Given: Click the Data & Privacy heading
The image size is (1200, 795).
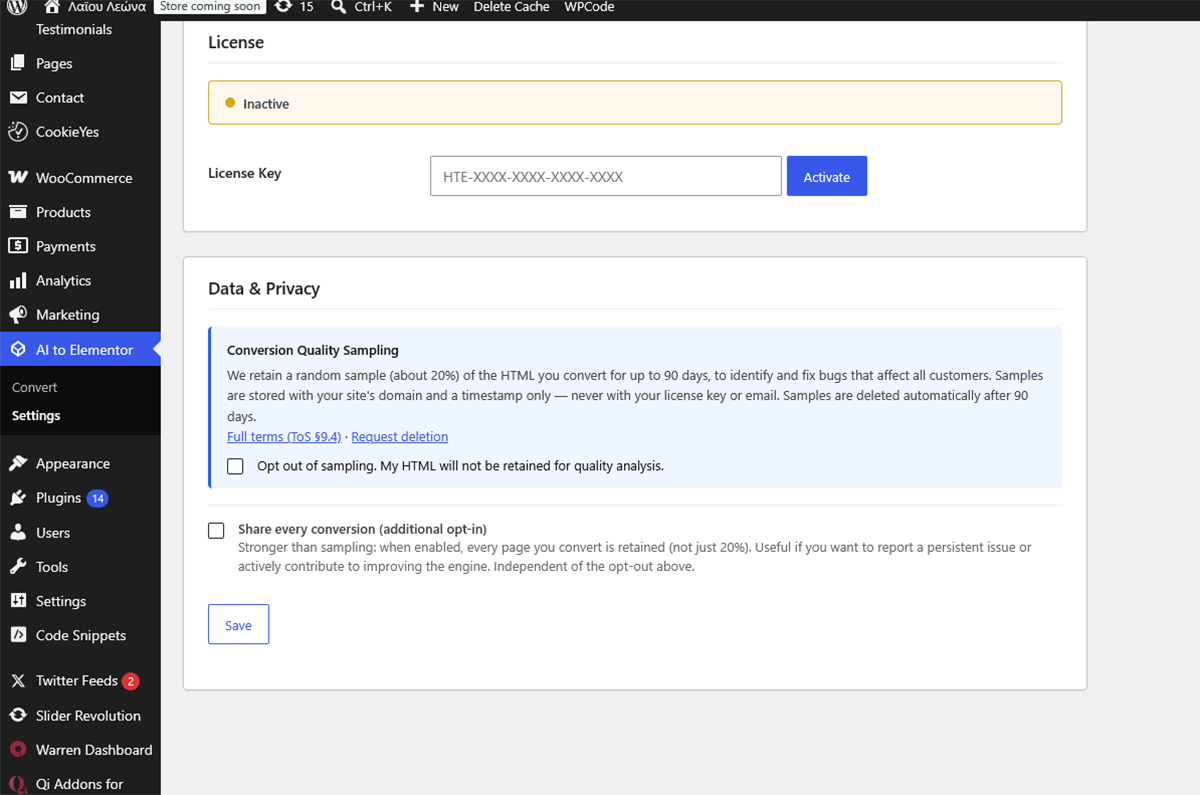Looking at the screenshot, I should click(x=264, y=289).
